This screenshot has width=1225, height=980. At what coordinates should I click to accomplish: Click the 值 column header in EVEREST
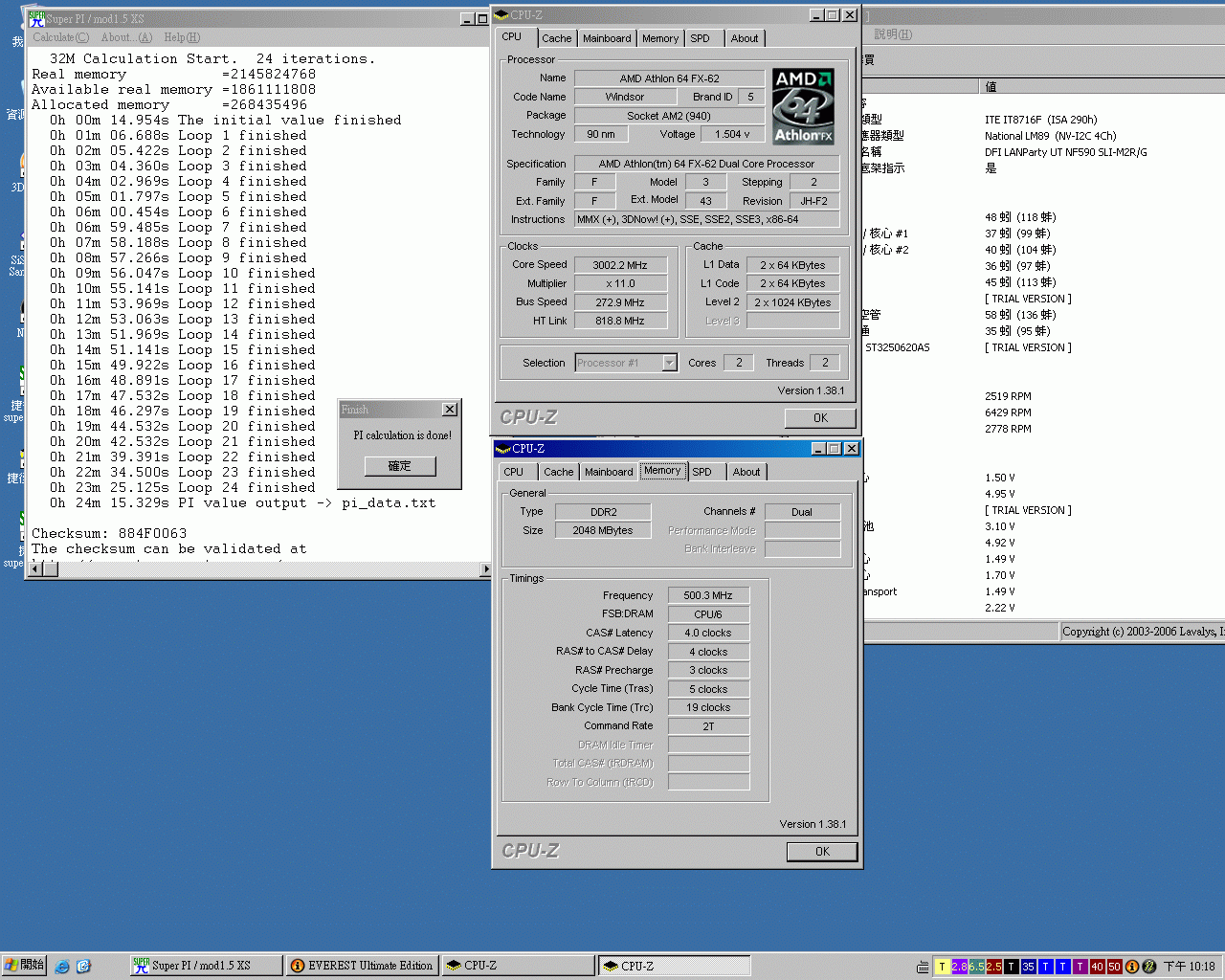1102,86
